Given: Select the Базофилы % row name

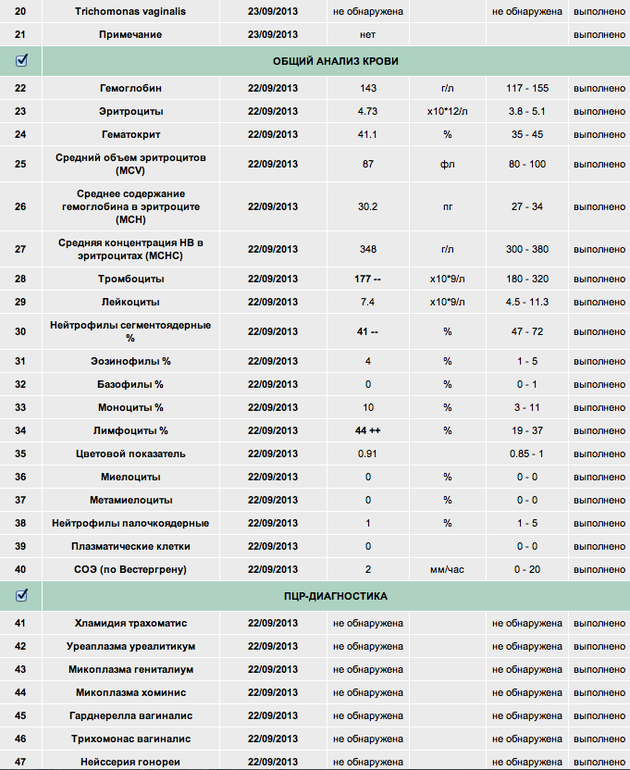Looking at the screenshot, I should [131, 385].
